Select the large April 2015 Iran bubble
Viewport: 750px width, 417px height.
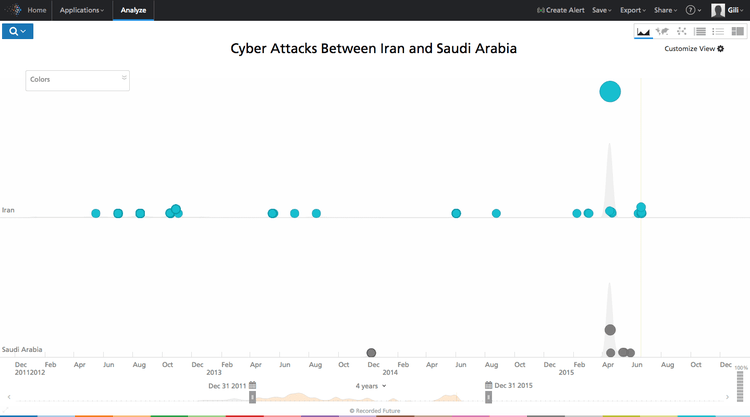610,92
